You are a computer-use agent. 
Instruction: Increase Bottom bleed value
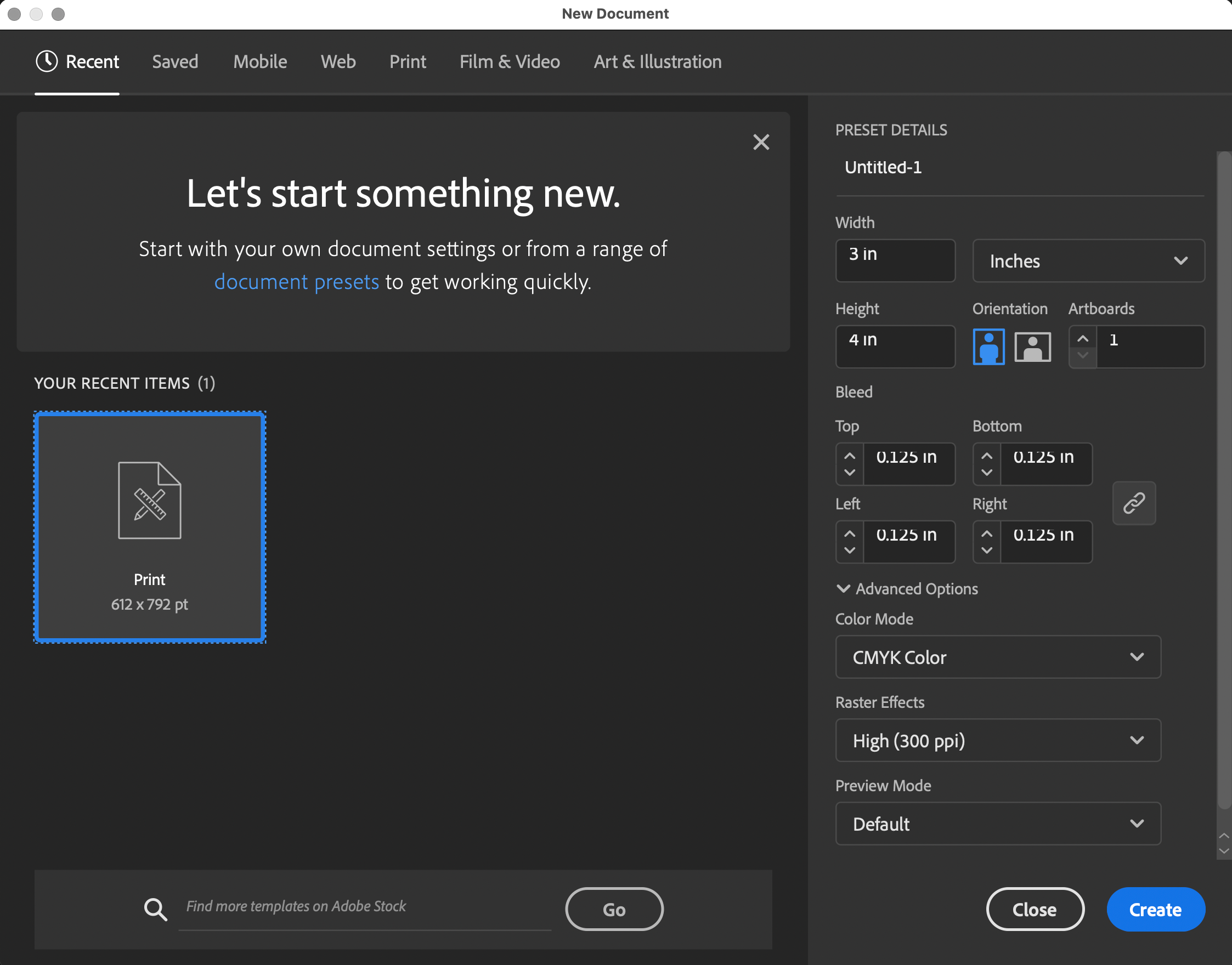tap(987, 456)
